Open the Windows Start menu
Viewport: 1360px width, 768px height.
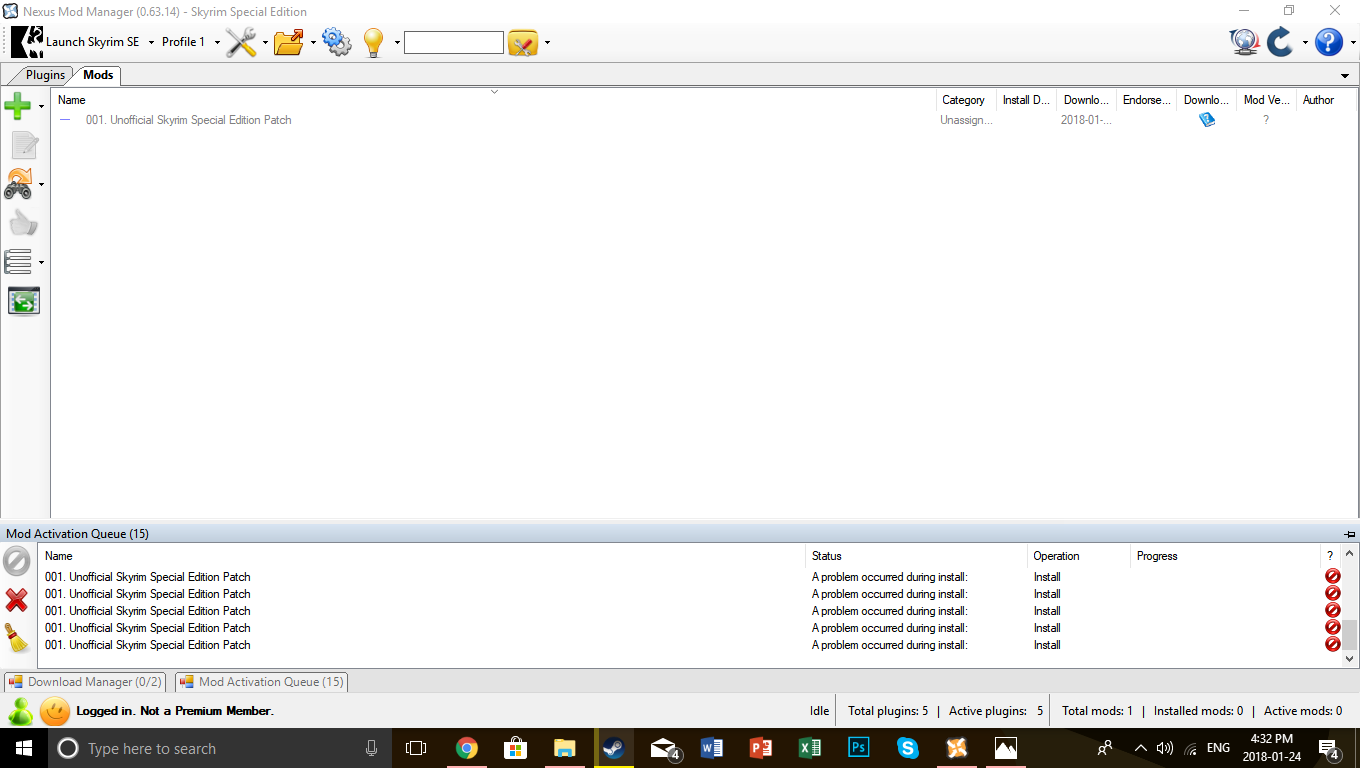[x=23, y=748]
